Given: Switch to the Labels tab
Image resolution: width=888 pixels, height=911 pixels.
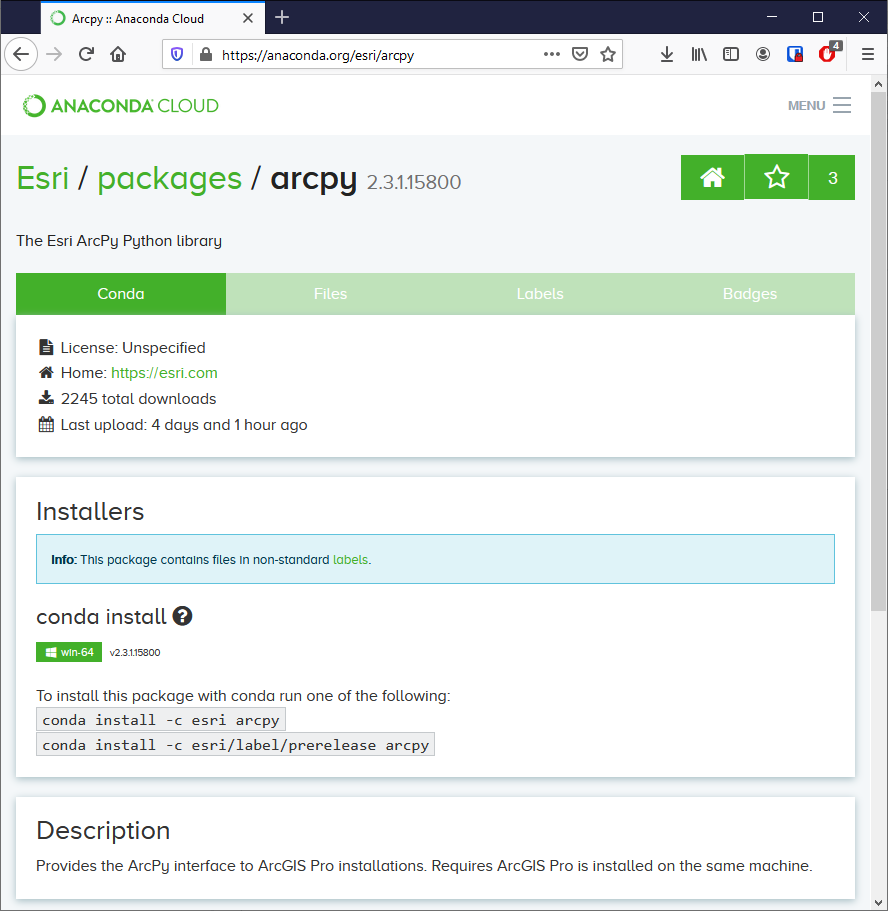Looking at the screenshot, I should tap(540, 294).
